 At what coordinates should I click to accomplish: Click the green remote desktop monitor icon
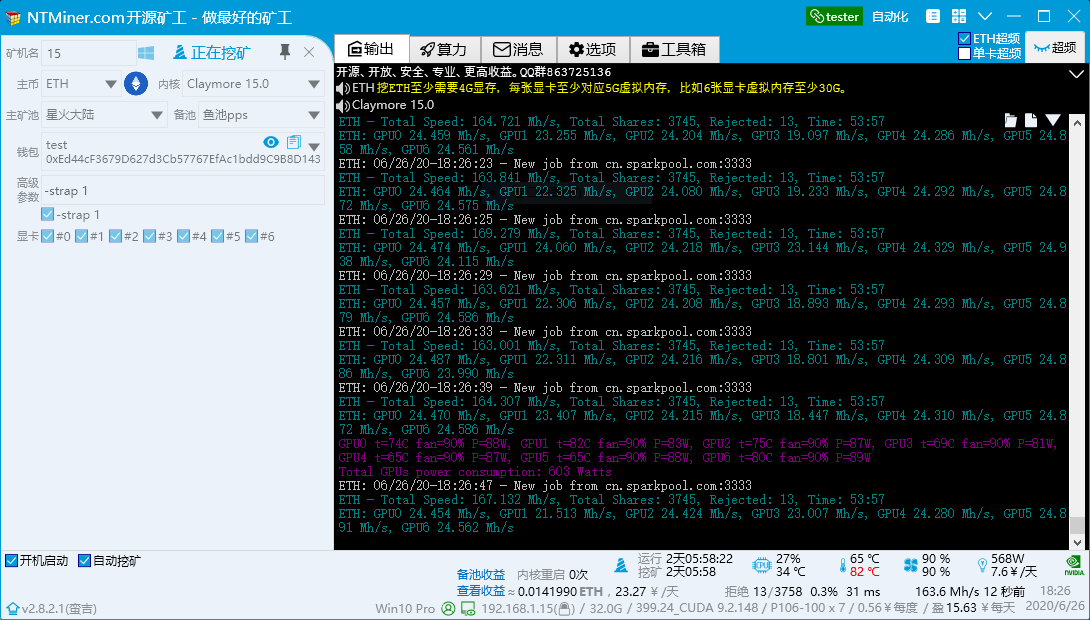pos(469,610)
